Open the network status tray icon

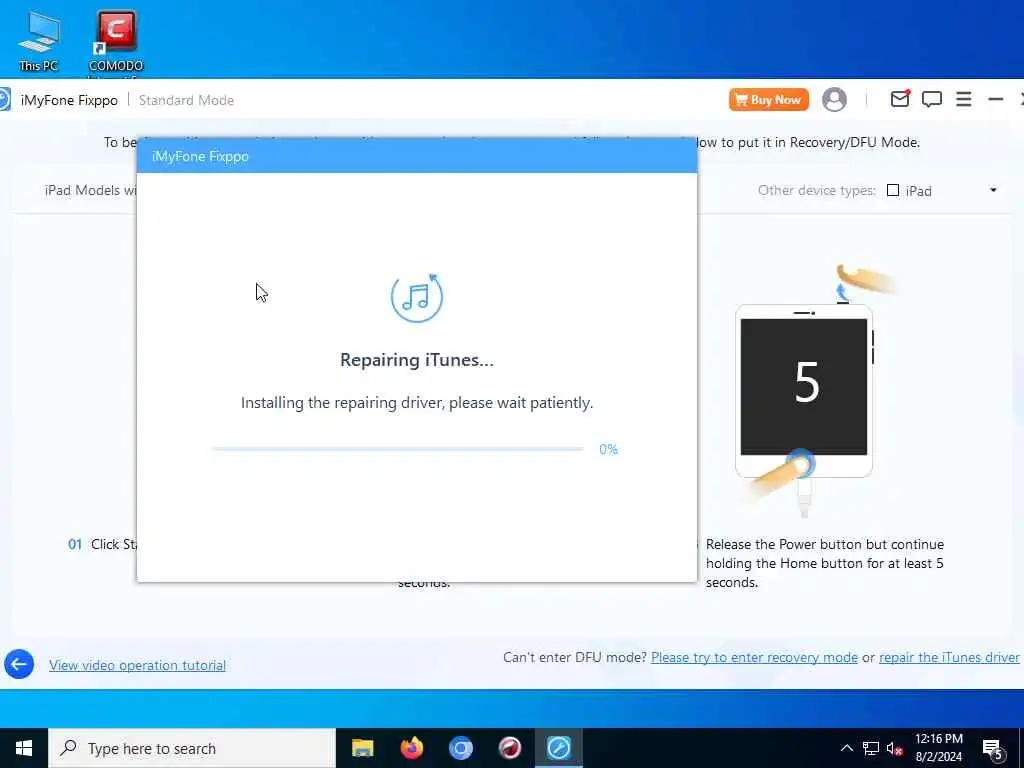[871, 748]
